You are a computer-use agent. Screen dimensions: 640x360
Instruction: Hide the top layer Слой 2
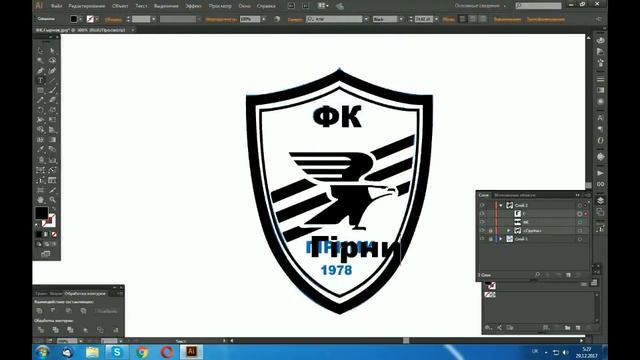pyautogui.click(x=482, y=205)
